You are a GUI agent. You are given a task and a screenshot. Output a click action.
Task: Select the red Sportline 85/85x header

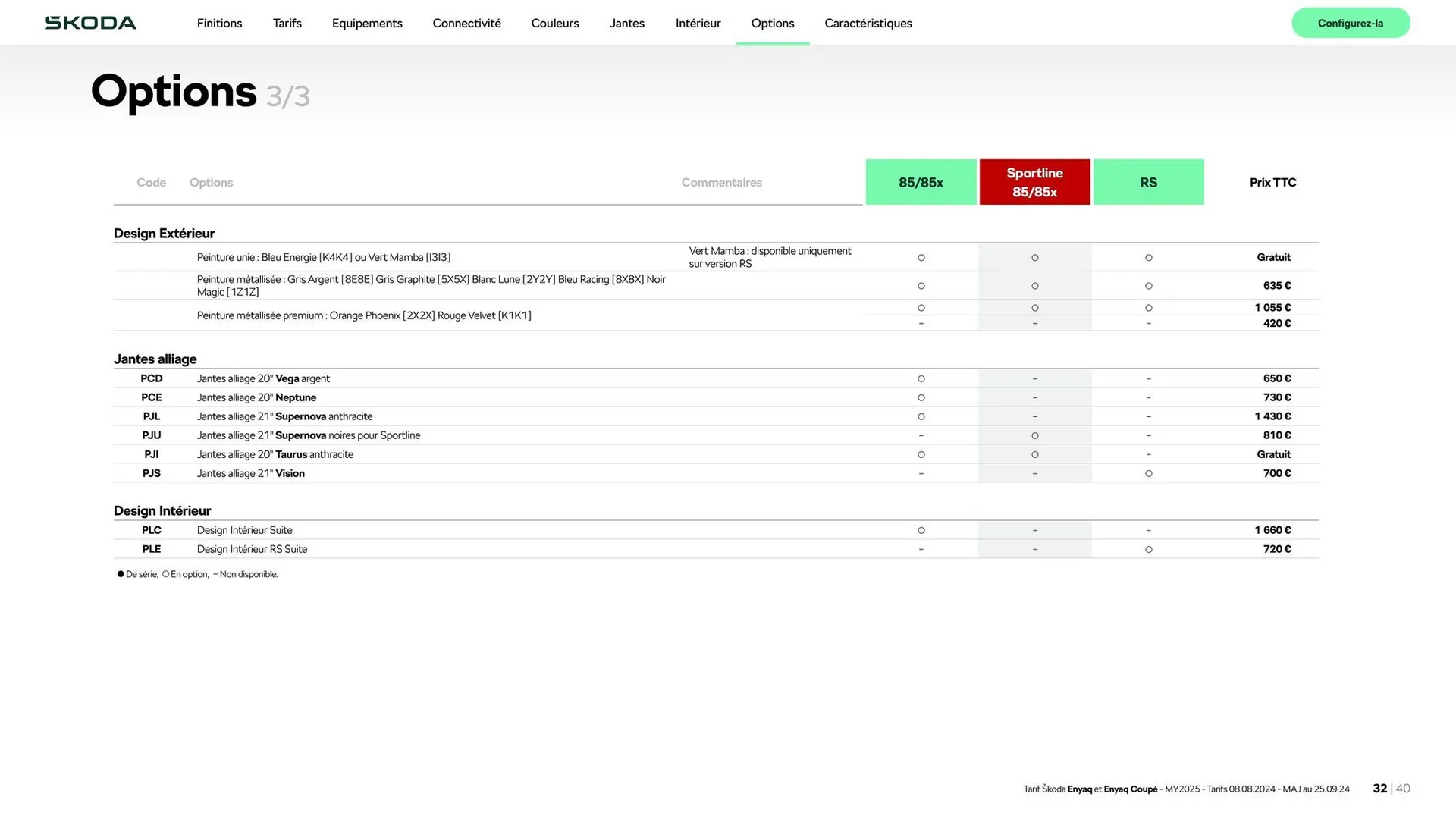point(1034,182)
